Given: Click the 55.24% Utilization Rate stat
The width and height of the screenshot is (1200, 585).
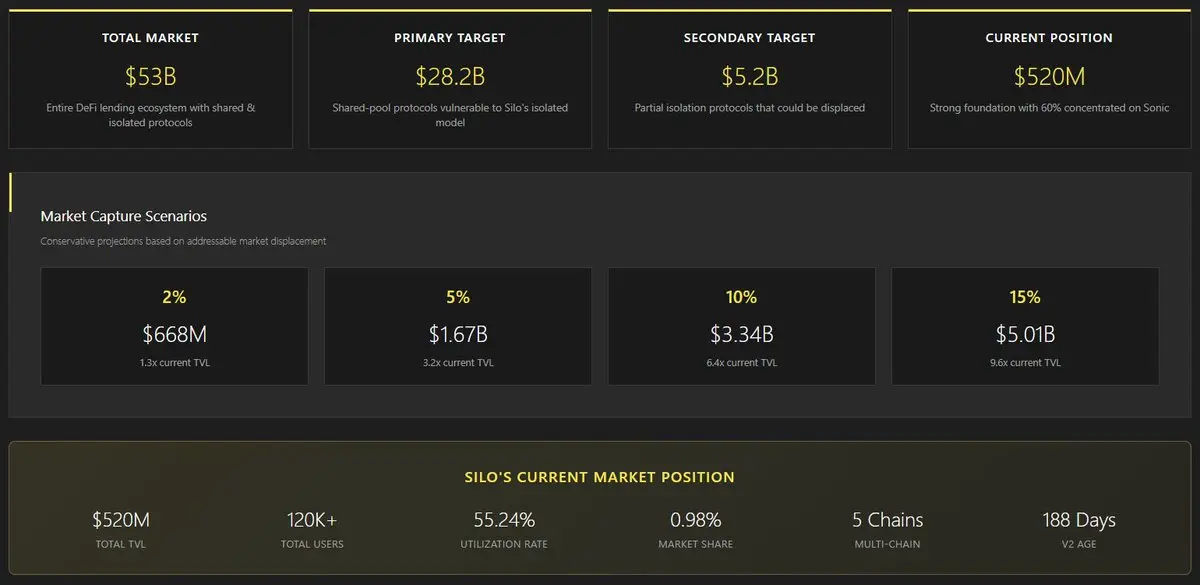Looking at the screenshot, I should tap(504, 529).
